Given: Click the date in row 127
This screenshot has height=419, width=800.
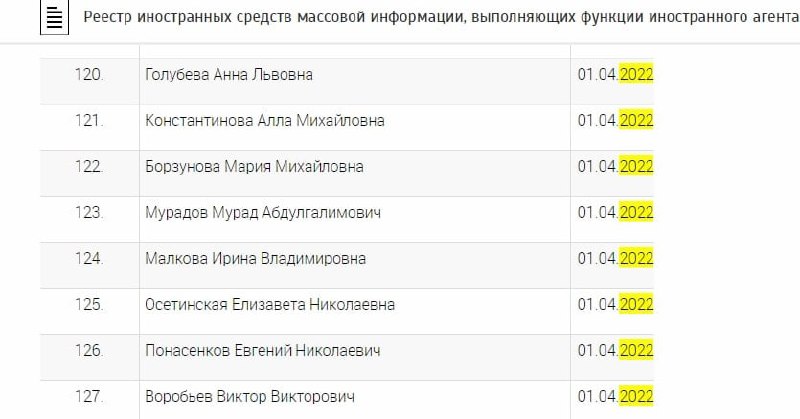Looking at the screenshot, I should [615, 397].
